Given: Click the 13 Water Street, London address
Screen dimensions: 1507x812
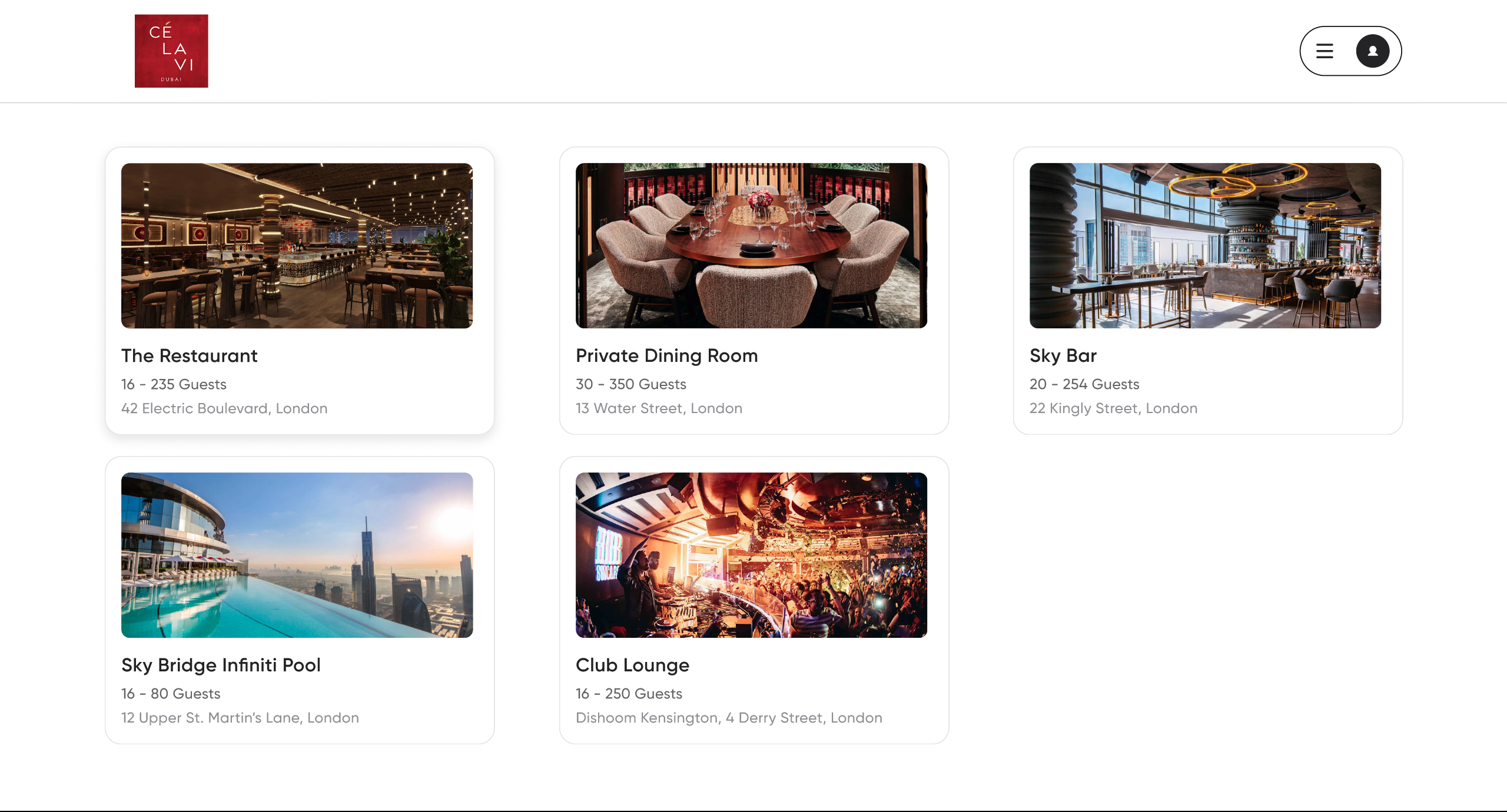Looking at the screenshot, I should [x=659, y=408].
